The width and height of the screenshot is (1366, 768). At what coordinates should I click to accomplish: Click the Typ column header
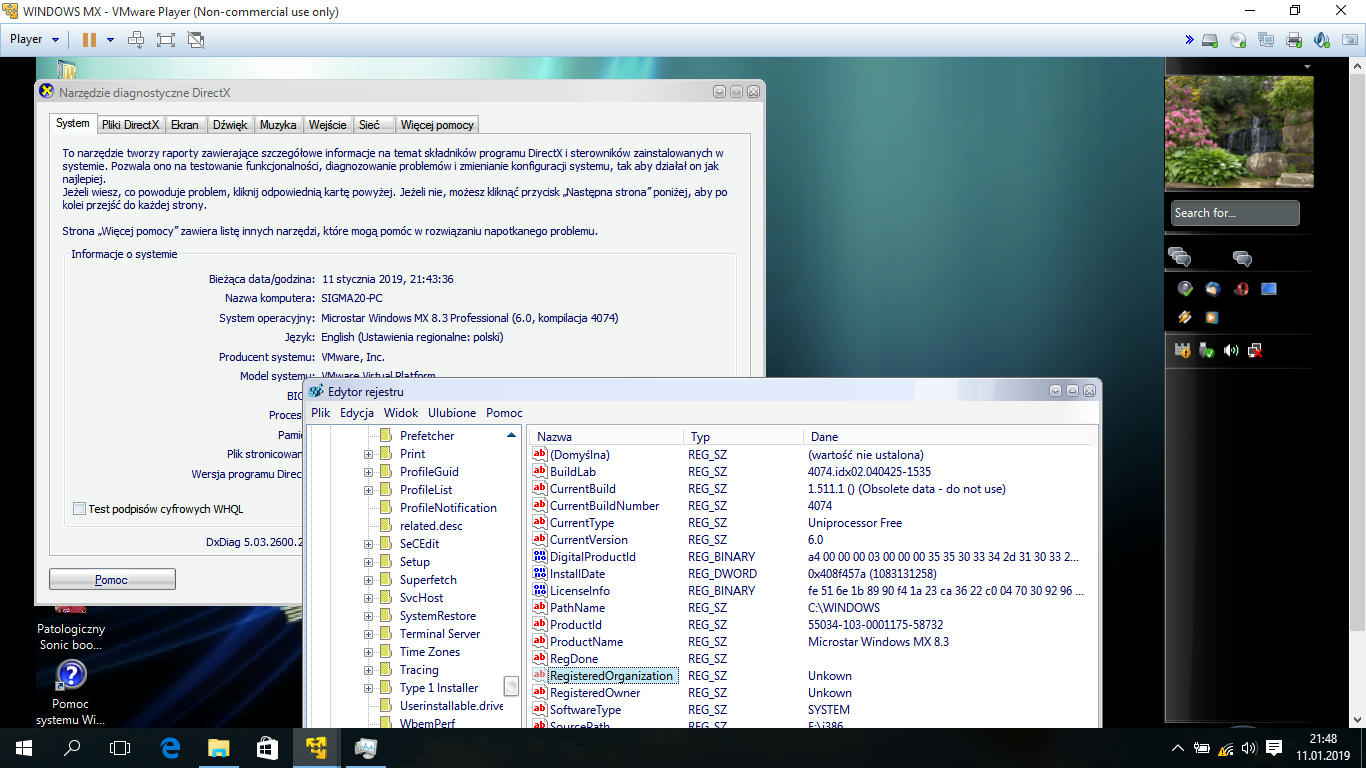(743, 437)
